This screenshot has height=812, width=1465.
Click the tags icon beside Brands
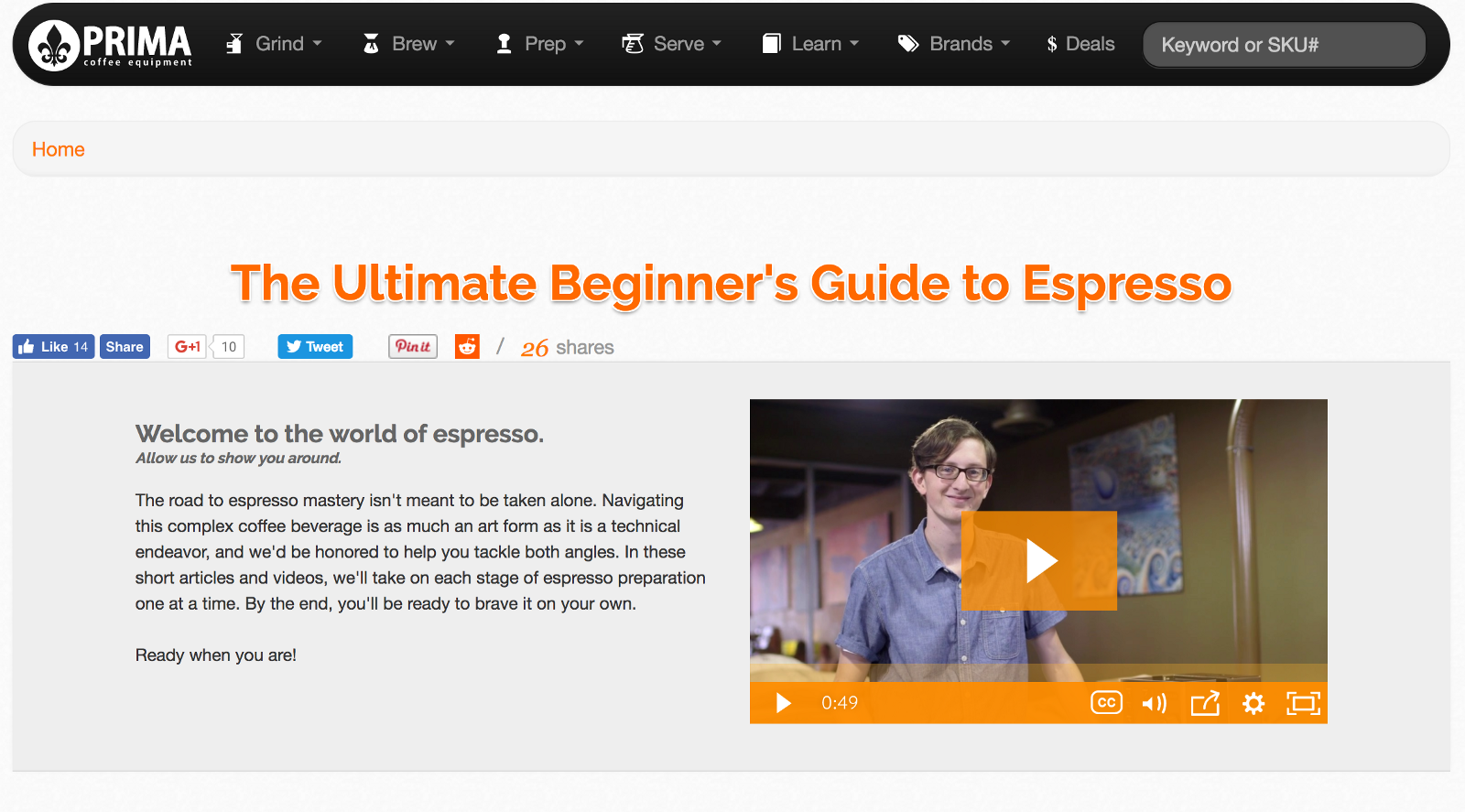pyautogui.click(x=908, y=44)
